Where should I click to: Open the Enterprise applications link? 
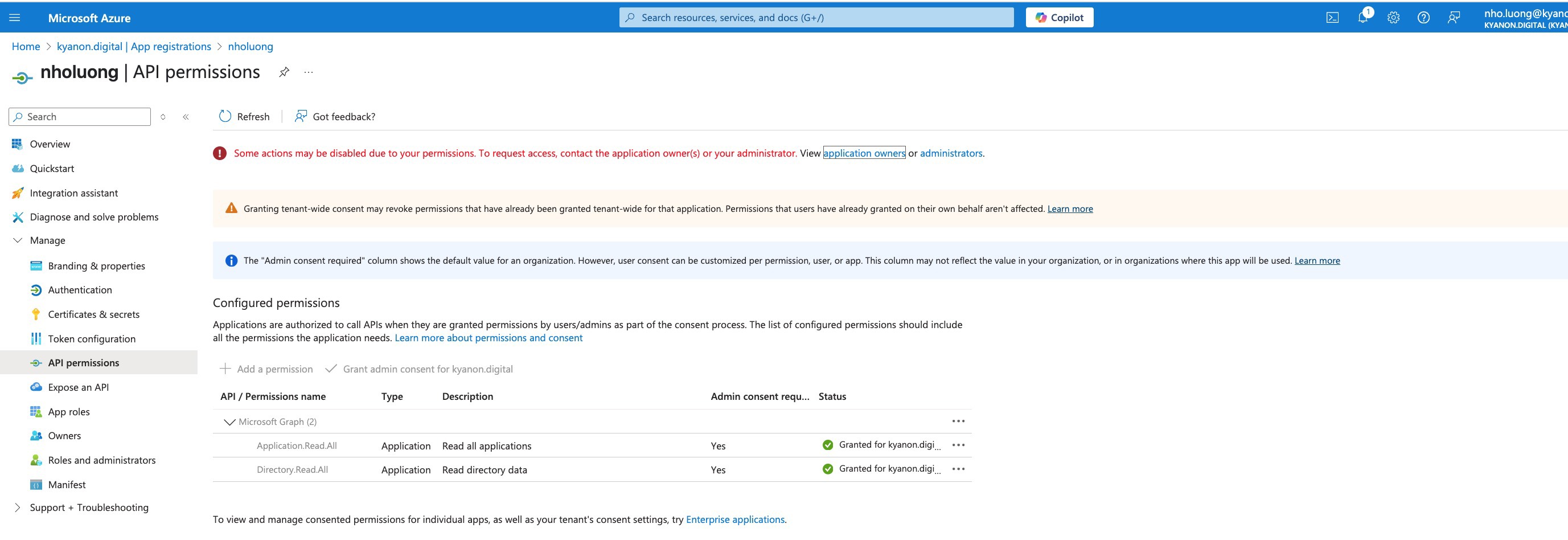(x=734, y=519)
